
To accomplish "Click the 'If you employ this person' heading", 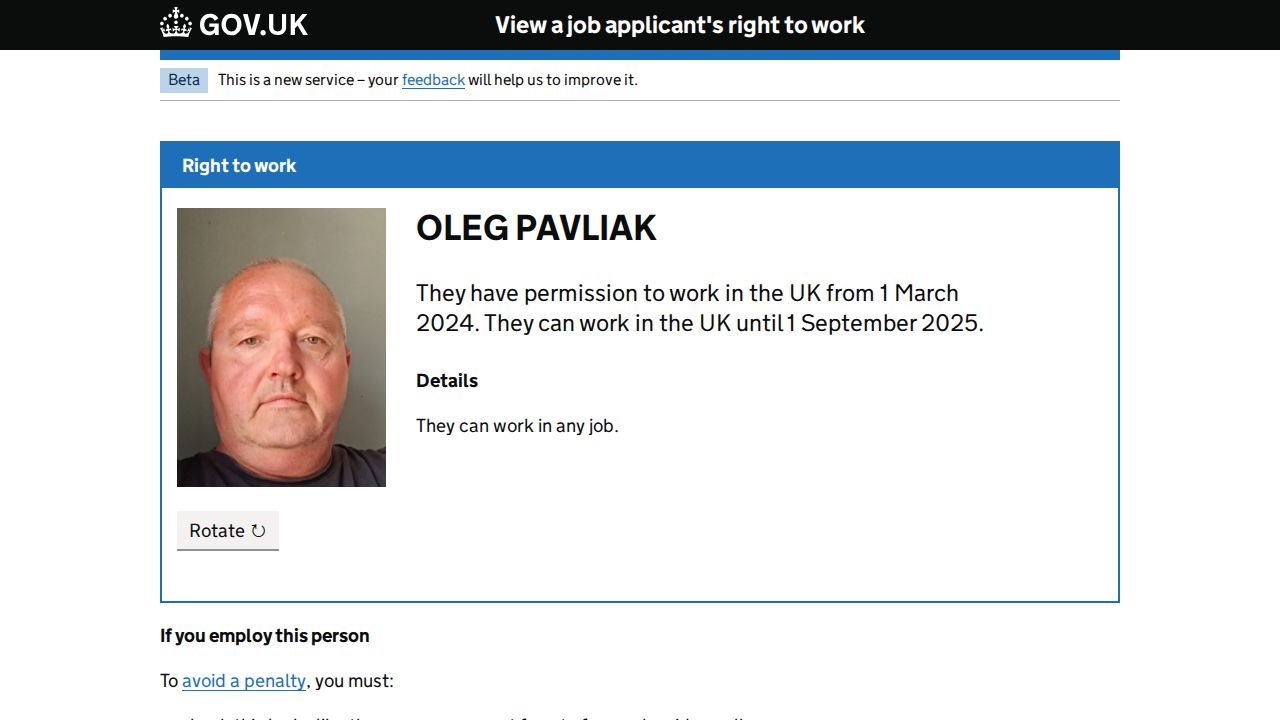I will (265, 636).
